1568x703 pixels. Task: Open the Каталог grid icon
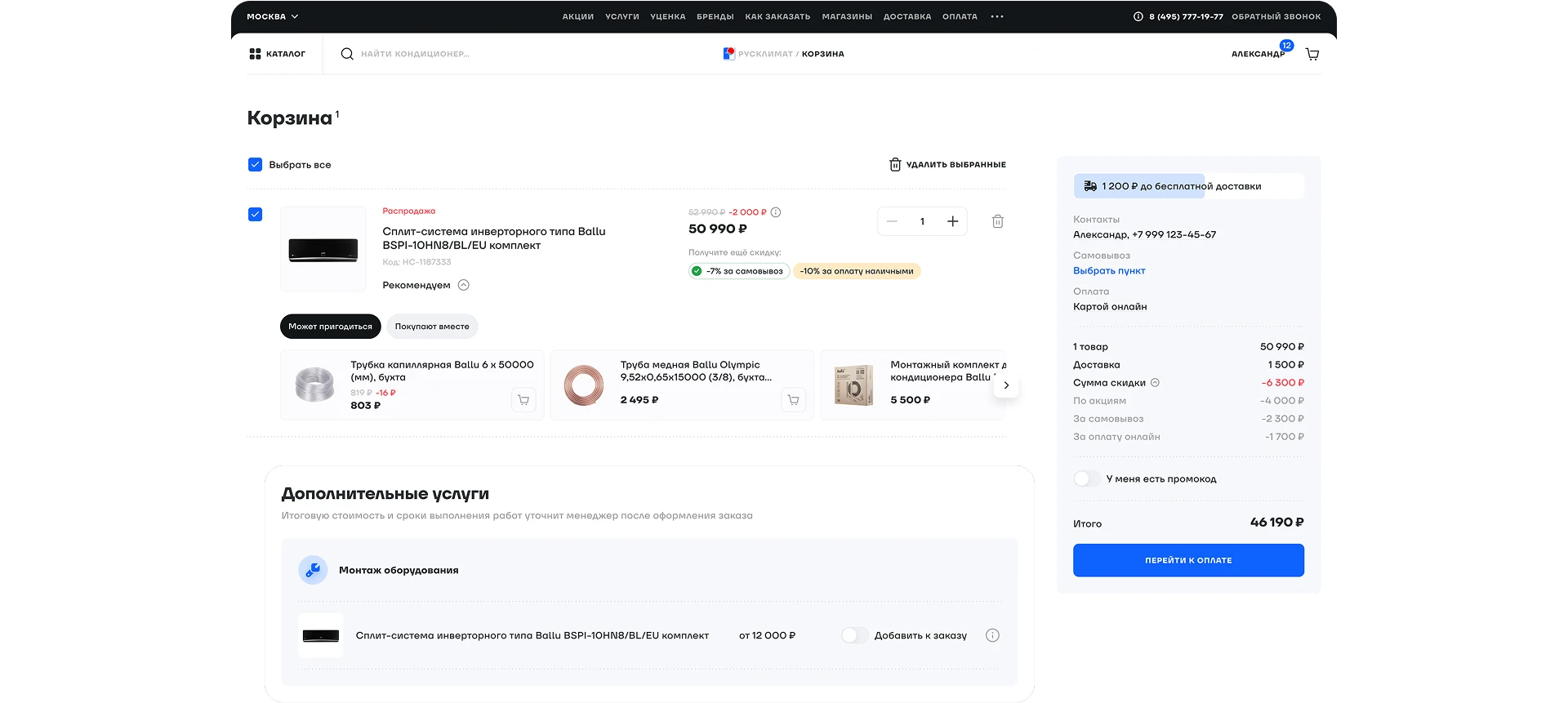[x=255, y=54]
